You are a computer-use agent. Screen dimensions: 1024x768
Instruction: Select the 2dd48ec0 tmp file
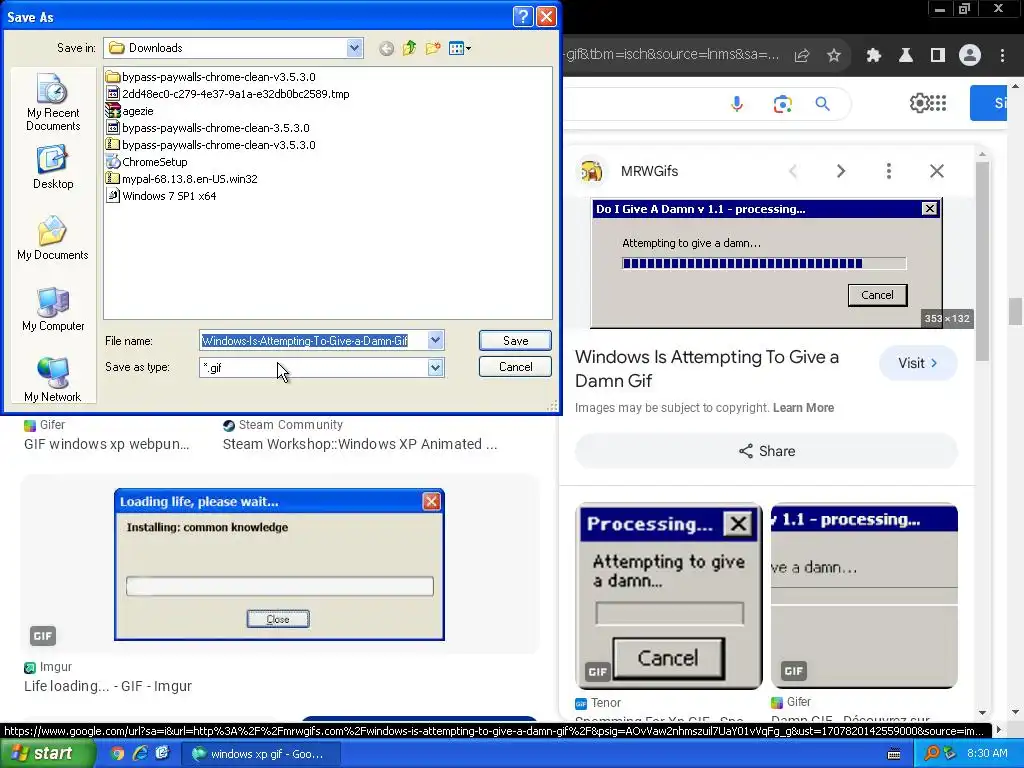pos(228,94)
